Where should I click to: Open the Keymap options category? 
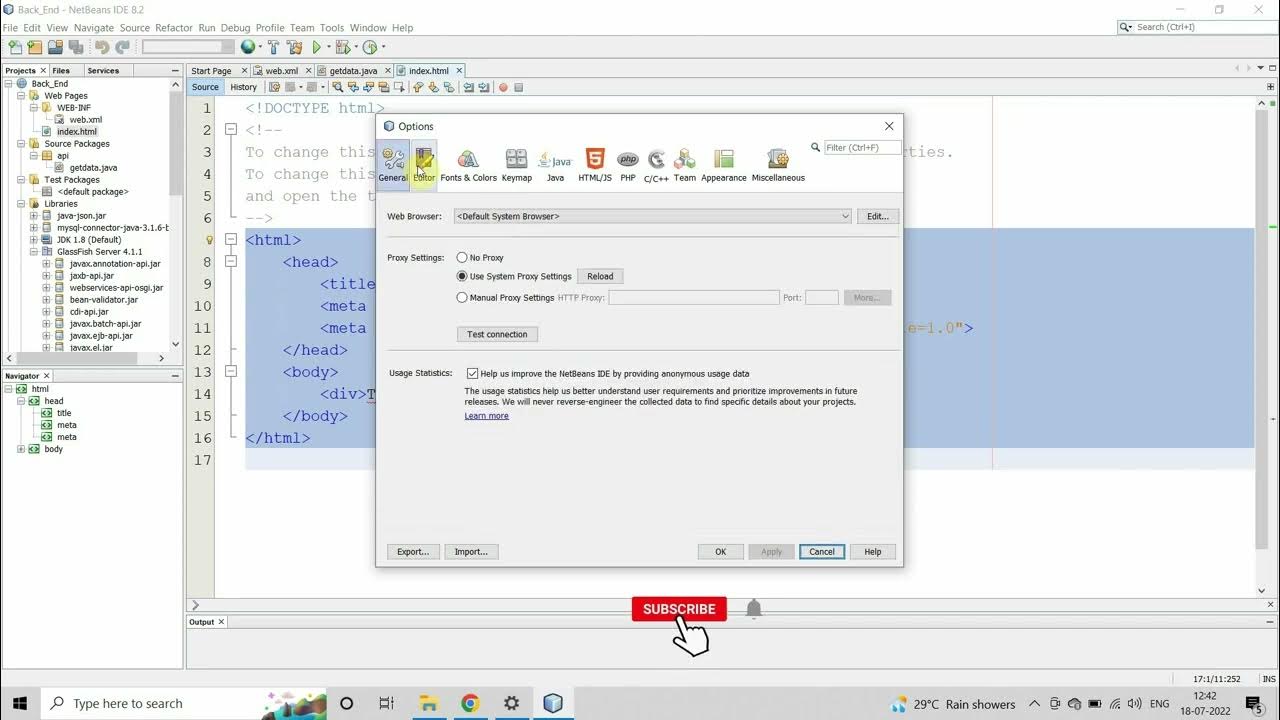516,165
